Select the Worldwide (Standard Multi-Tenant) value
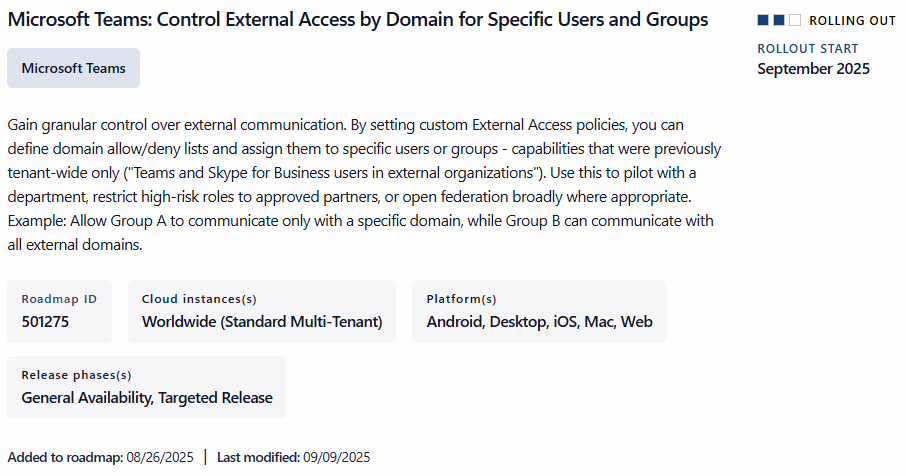This screenshot has width=906, height=476. point(262,322)
